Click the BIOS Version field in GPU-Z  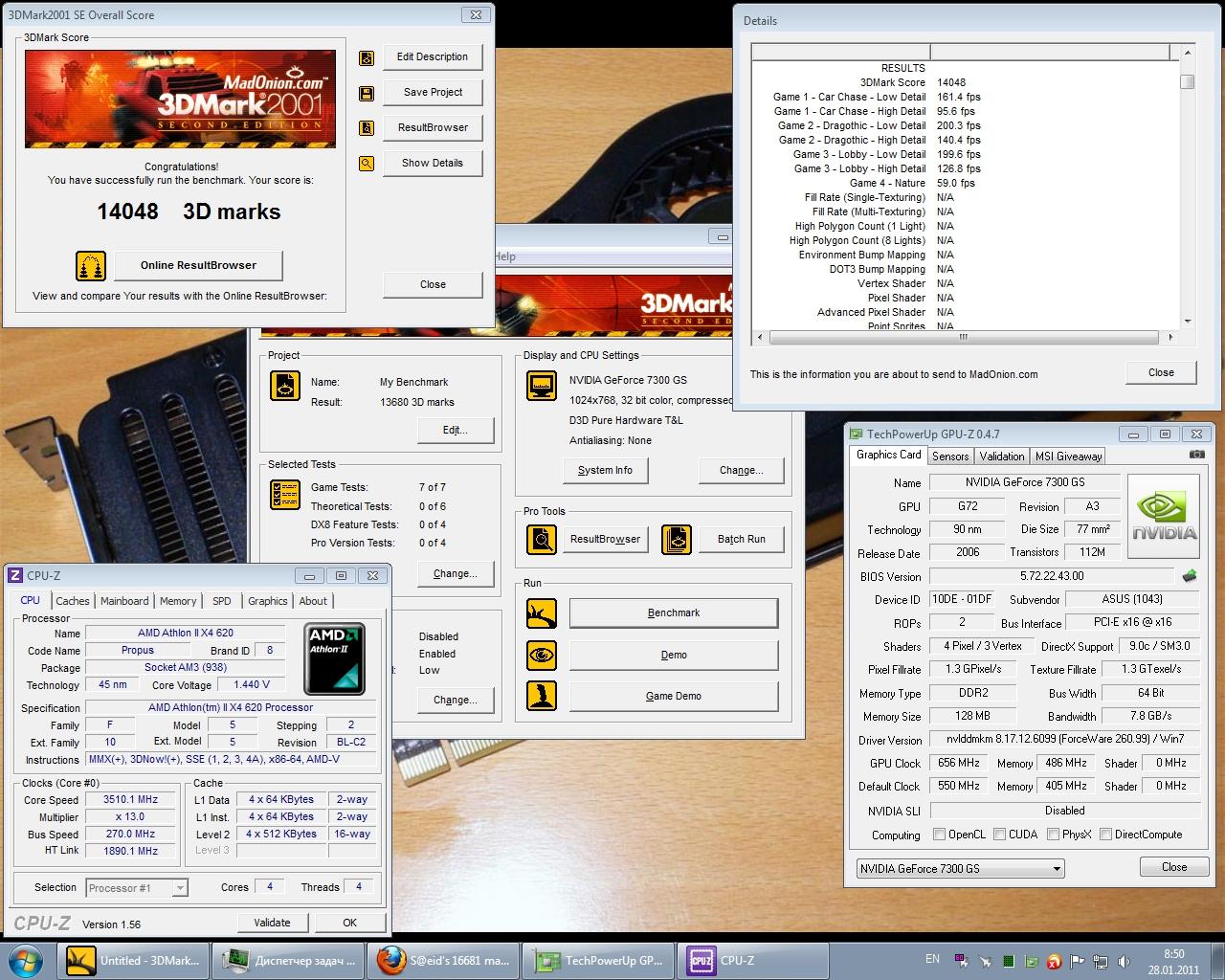pos(1052,576)
